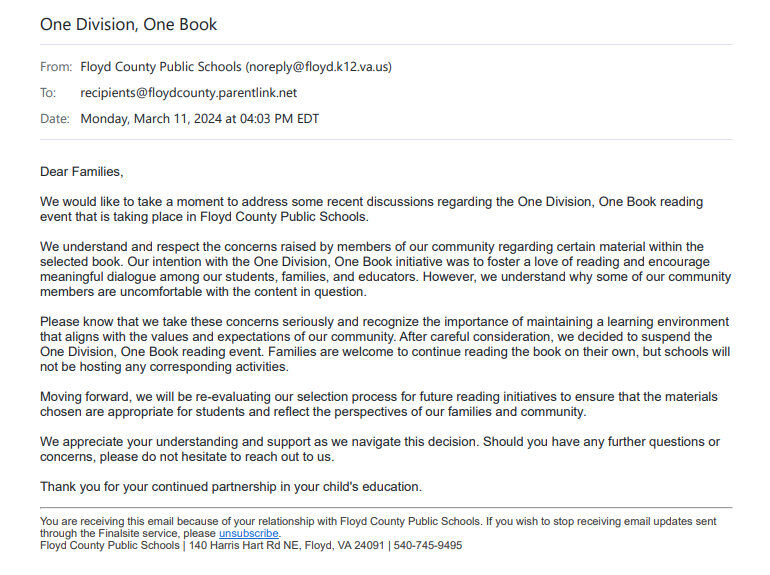Viewport: 770px width, 575px height.
Task: Click the paragraph beginning 'Please know that we'
Action: (x=385, y=344)
